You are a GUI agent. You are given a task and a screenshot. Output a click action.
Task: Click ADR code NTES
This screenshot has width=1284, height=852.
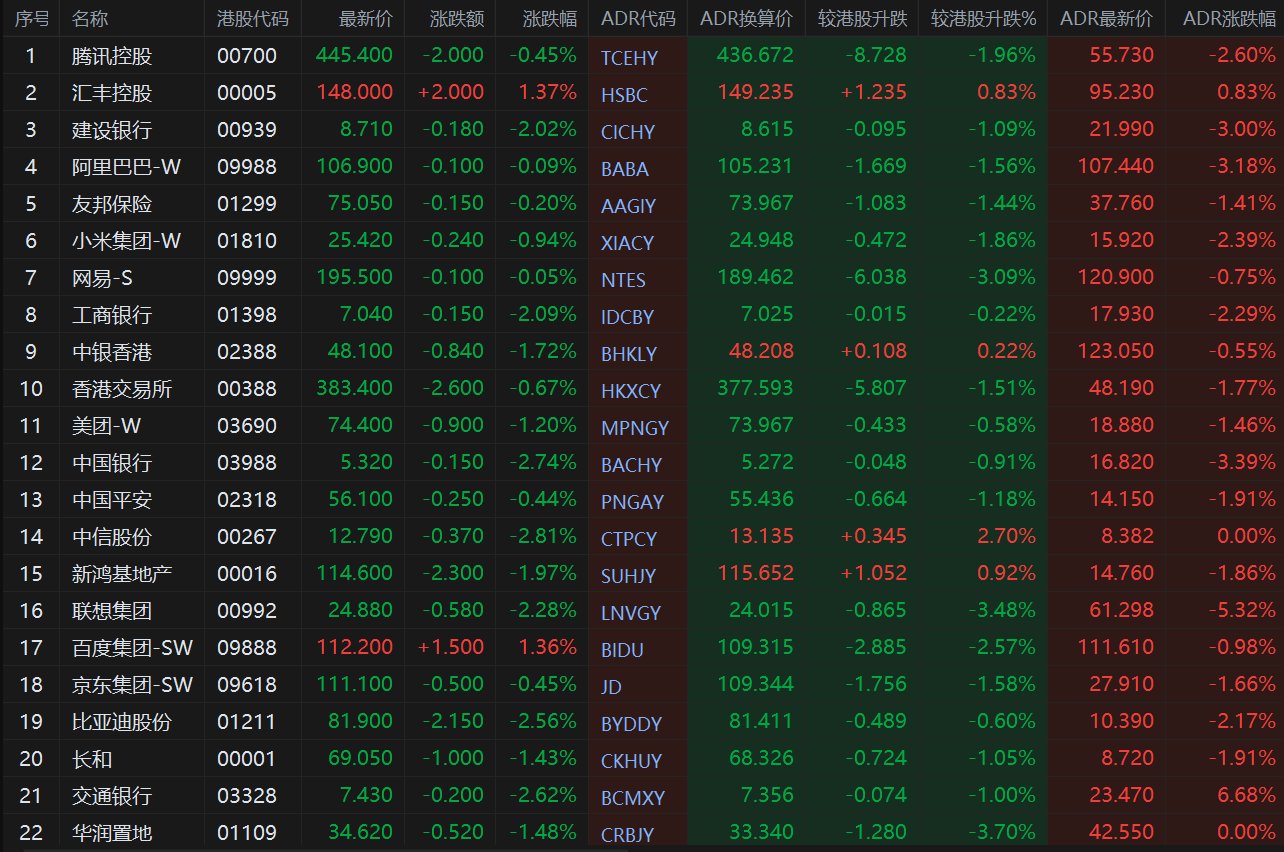(623, 280)
